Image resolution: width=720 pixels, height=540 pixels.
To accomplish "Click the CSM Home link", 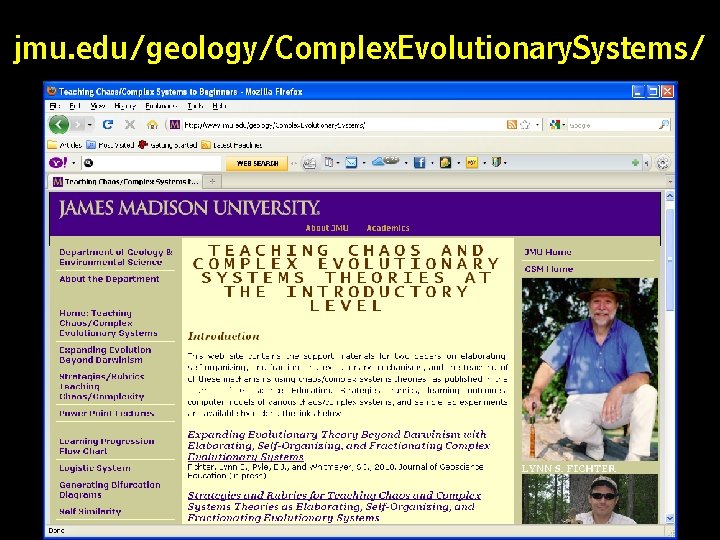I will [x=549, y=269].
